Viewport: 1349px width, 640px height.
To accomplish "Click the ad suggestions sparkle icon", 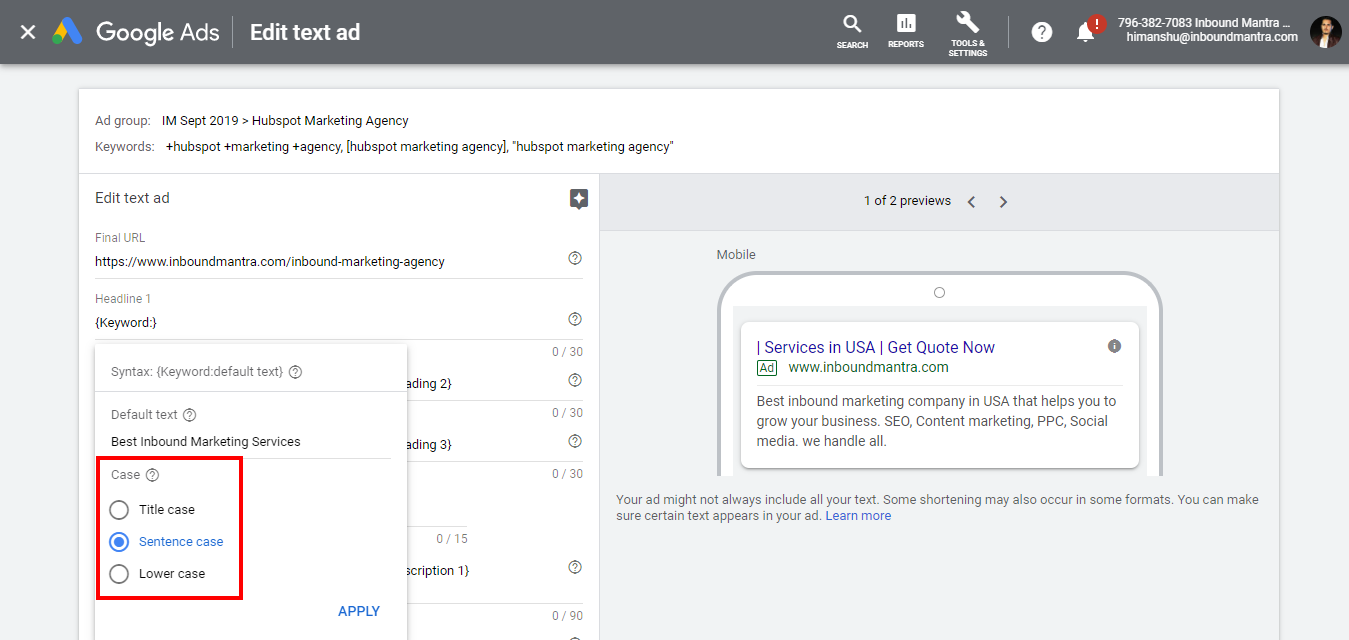I will click(578, 199).
